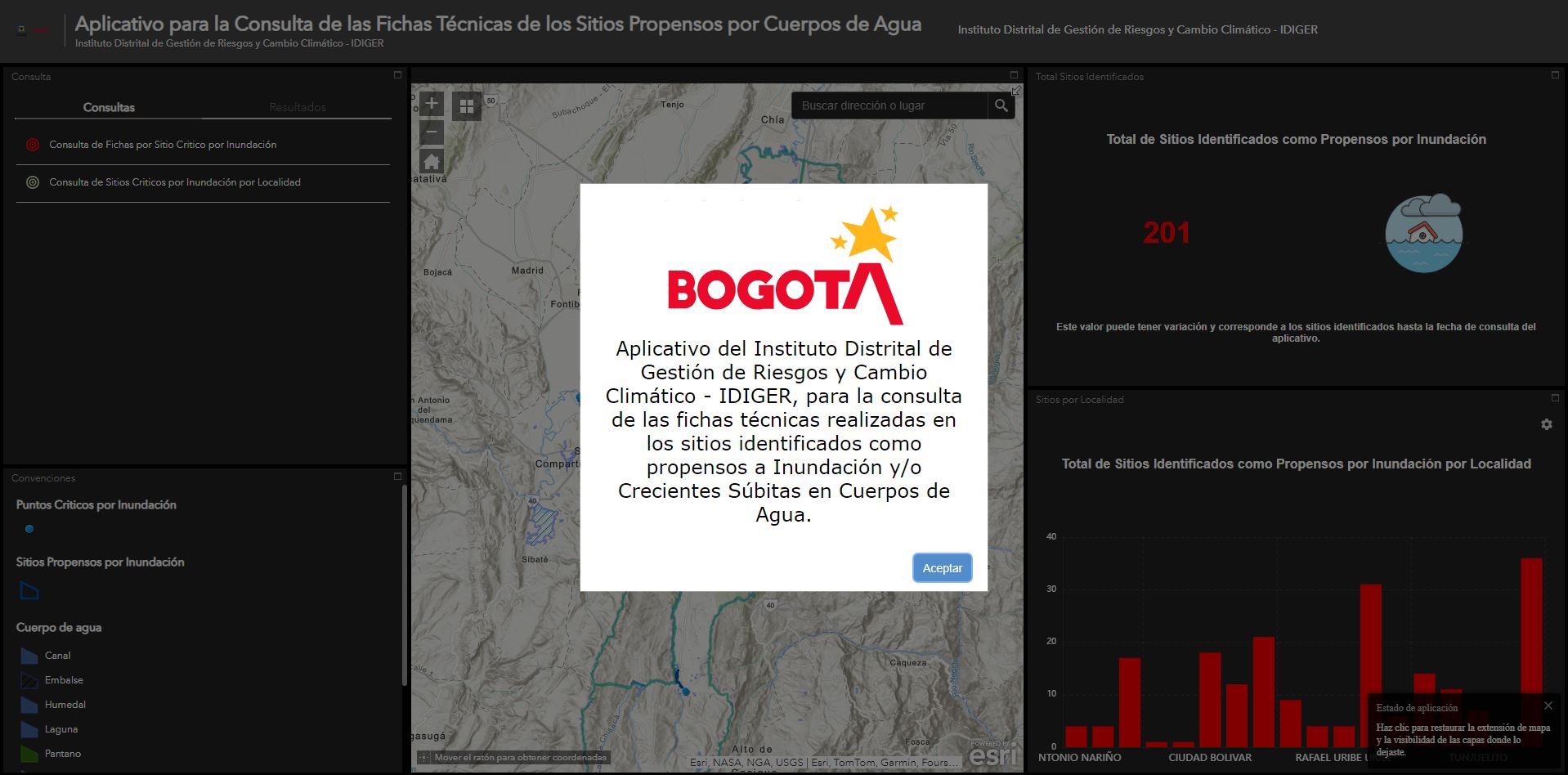The width and height of the screenshot is (1568, 775).
Task: Click the target icon for Localidad query
Action: pos(33,182)
